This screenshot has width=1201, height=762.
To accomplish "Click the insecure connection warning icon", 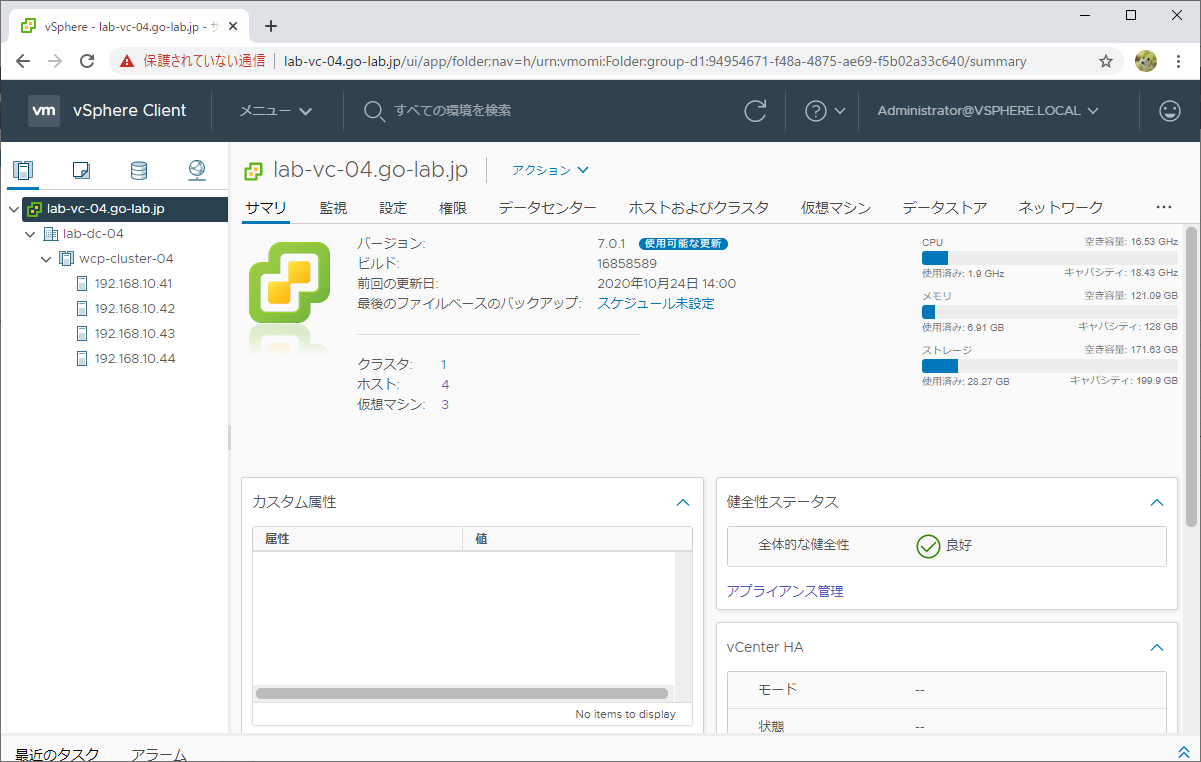I will point(127,61).
